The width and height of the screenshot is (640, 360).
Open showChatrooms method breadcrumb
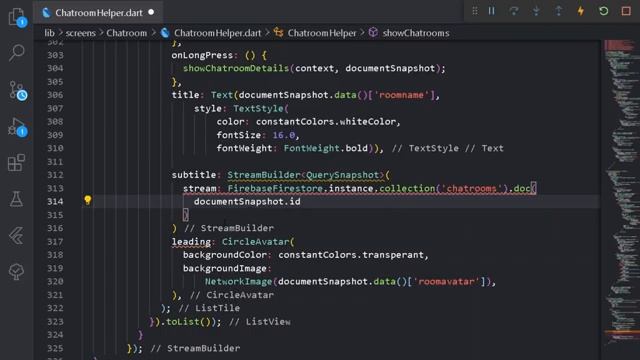click(x=416, y=33)
